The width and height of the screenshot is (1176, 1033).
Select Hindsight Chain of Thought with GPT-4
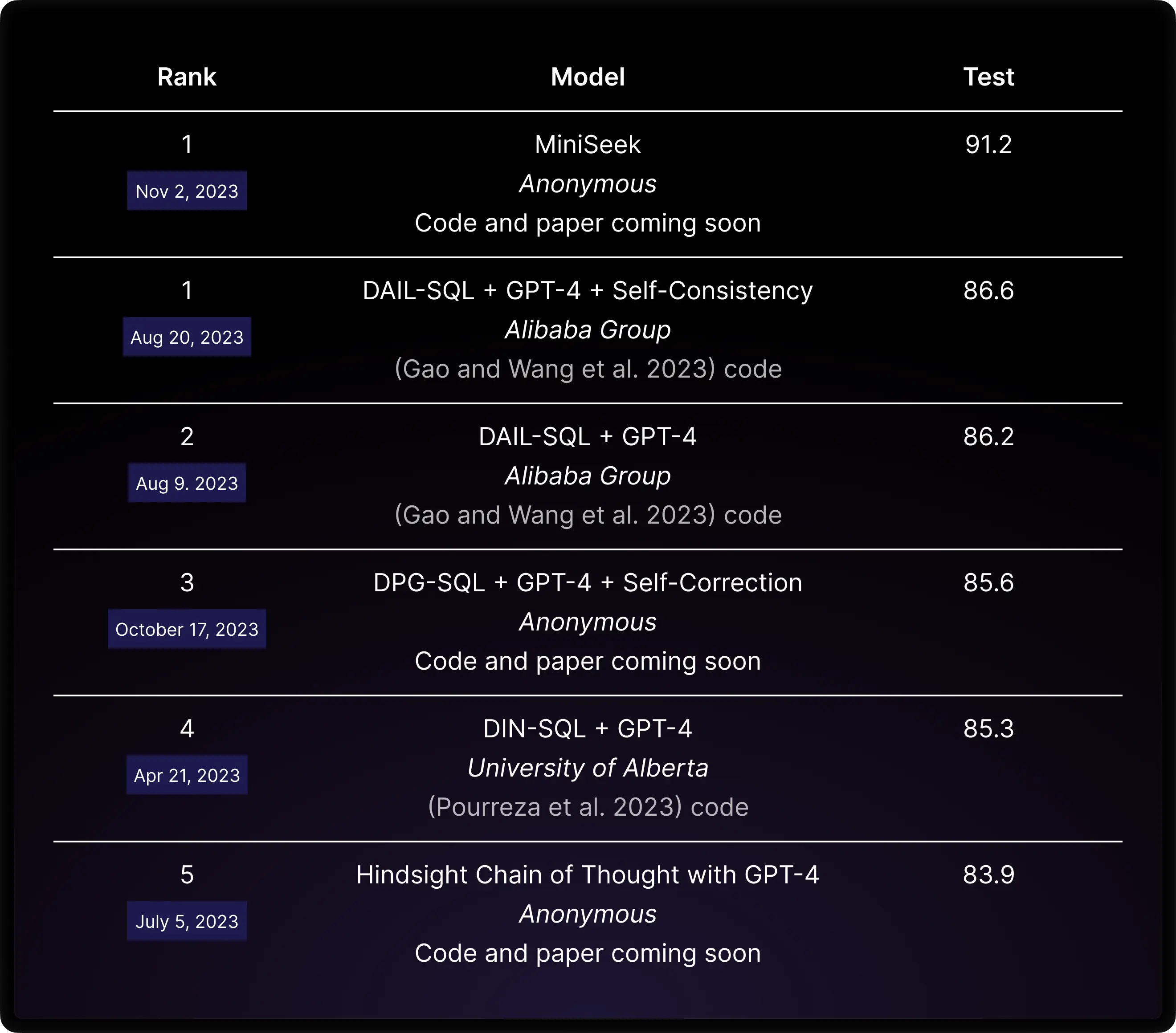click(588, 875)
